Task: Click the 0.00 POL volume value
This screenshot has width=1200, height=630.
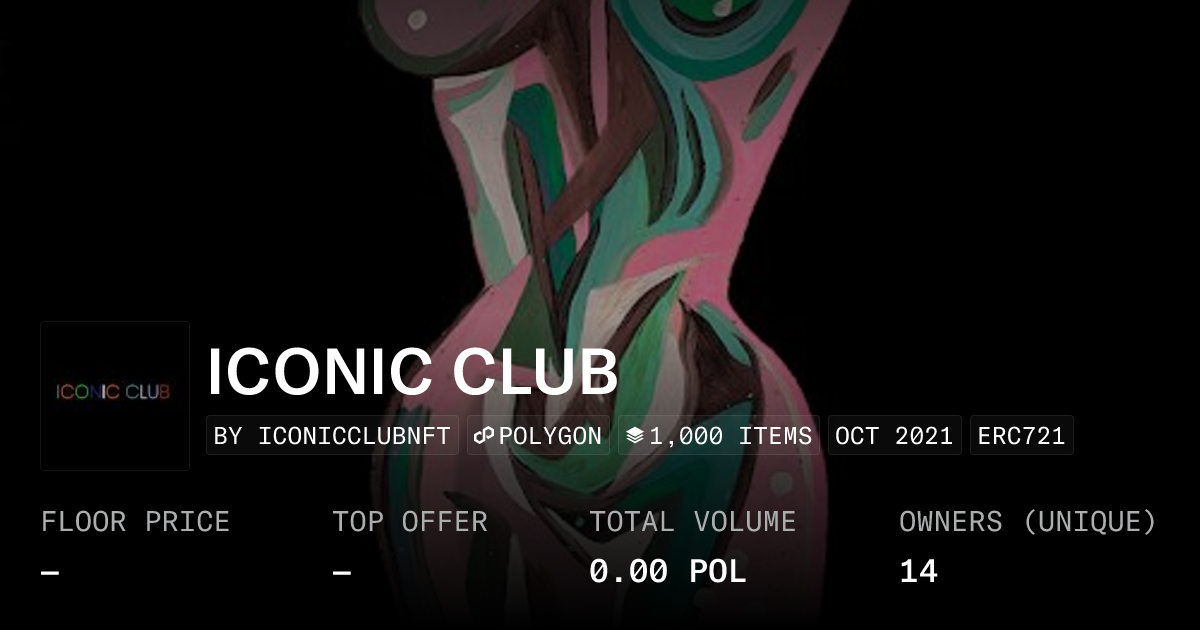Action: 668,572
